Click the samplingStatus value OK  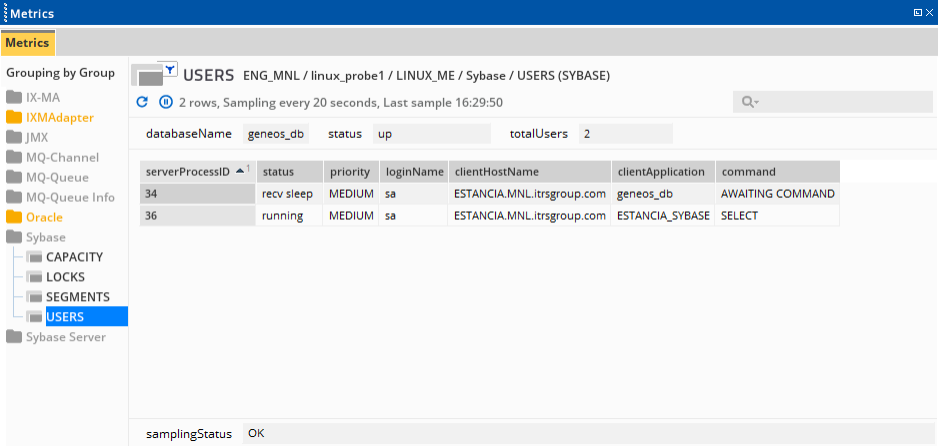(x=587, y=433)
